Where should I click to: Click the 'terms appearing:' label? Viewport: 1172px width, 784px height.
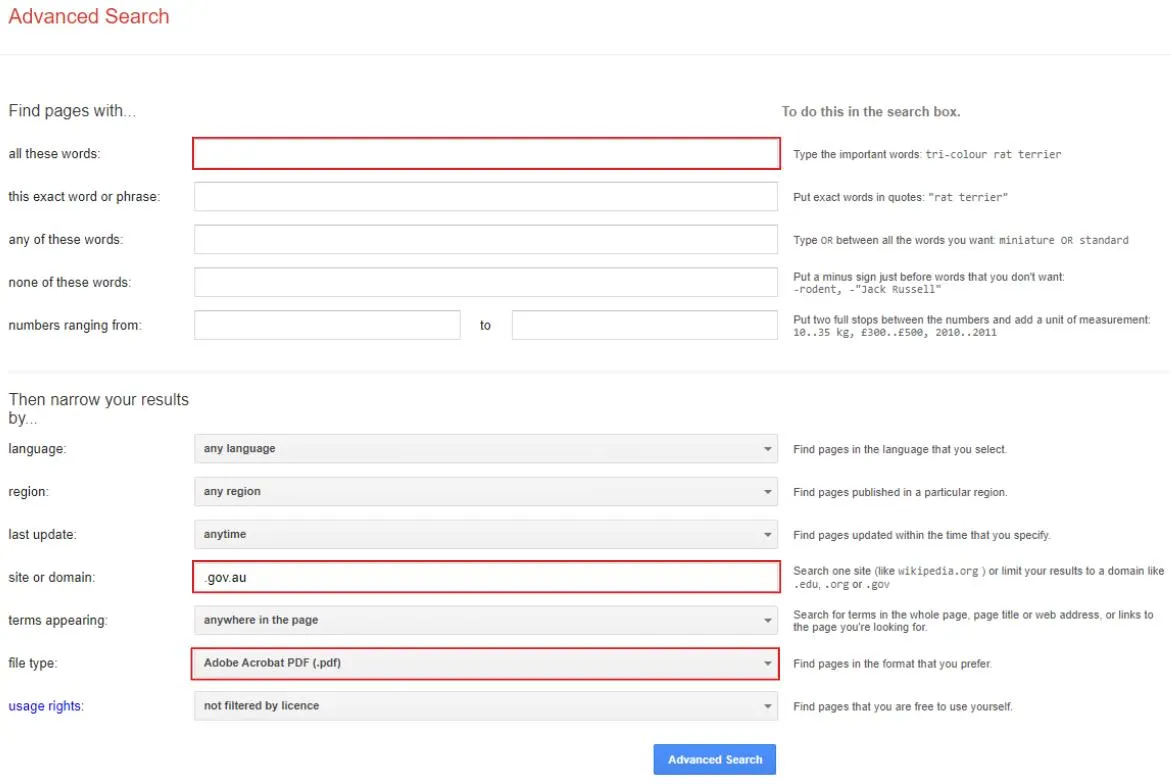point(58,620)
